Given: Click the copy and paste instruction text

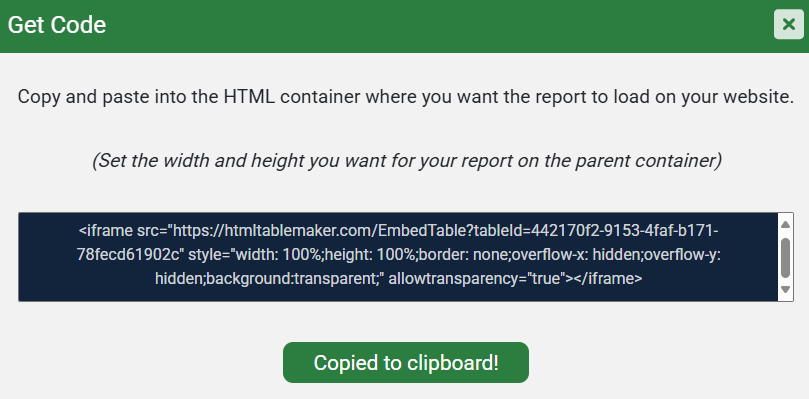Looking at the screenshot, I should (x=406, y=97).
